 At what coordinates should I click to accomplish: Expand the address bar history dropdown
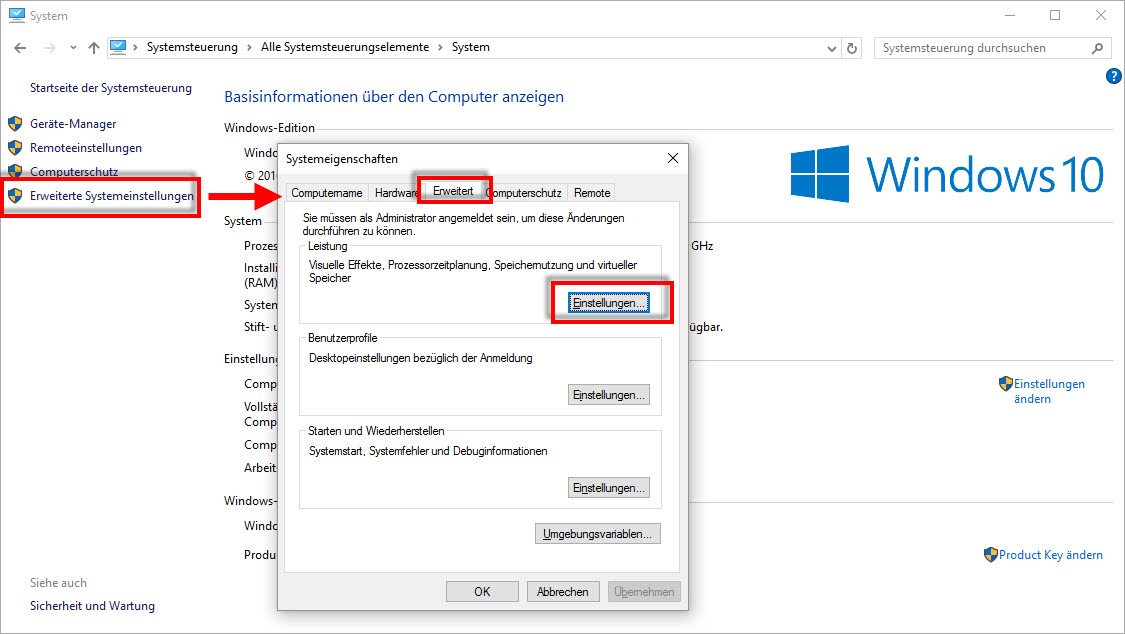click(831, 47)
